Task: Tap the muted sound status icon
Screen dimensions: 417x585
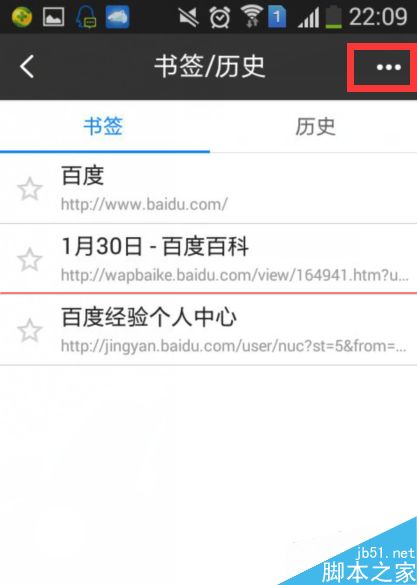Action: tap(188, 17)
